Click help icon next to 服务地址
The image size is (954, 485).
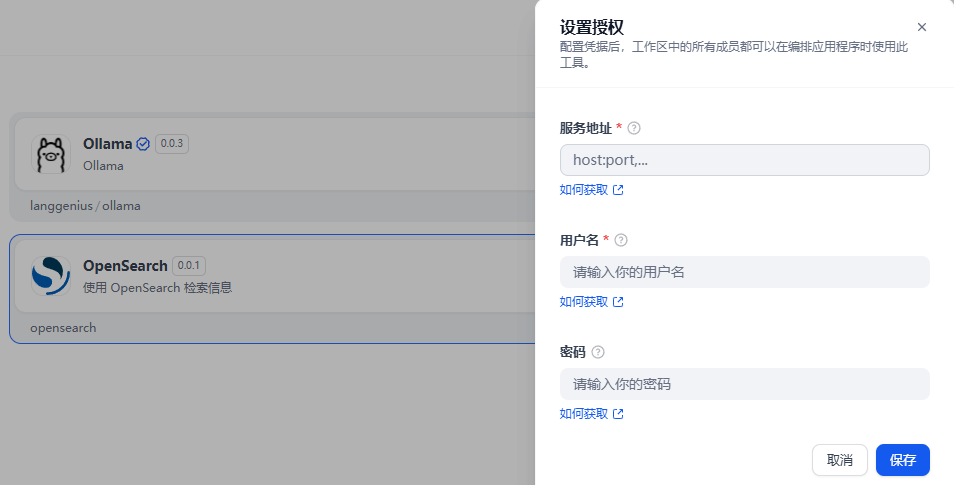[x=634, y=128]
